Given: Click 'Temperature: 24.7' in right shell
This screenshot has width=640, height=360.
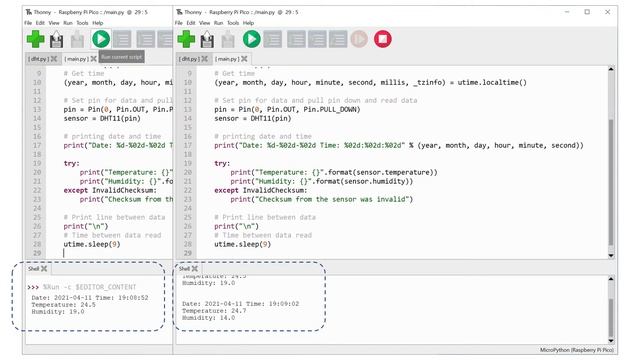Looking at the screenshot, I should pyautogui.click(x=214, y=311).
